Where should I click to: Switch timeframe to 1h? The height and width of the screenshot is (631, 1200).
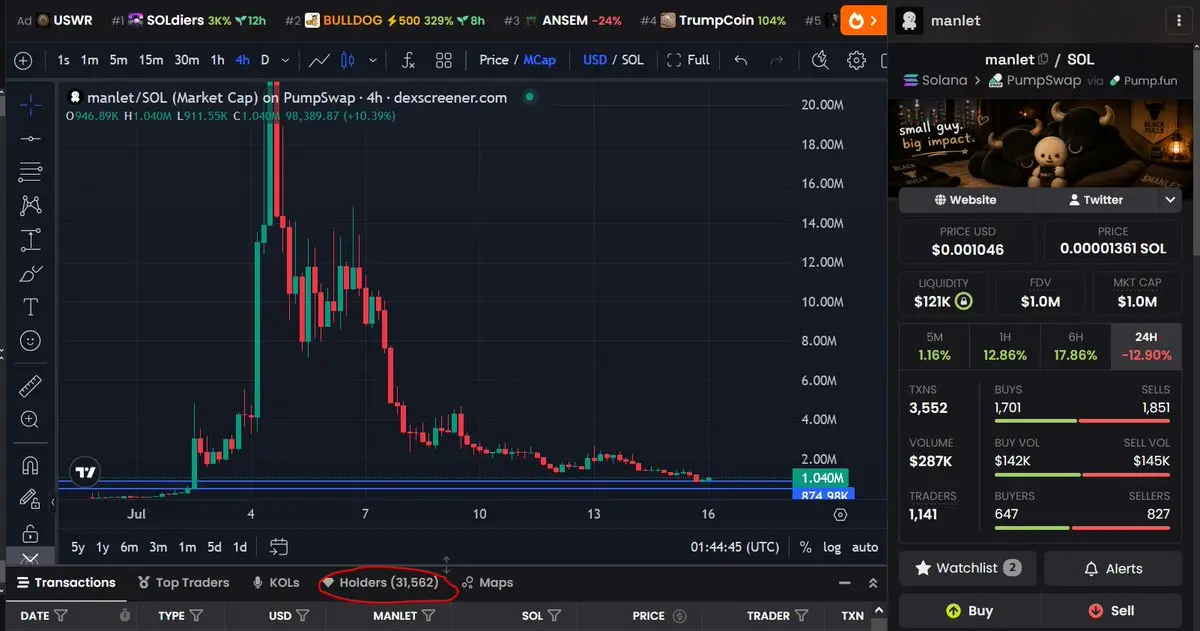click(217, 60)
